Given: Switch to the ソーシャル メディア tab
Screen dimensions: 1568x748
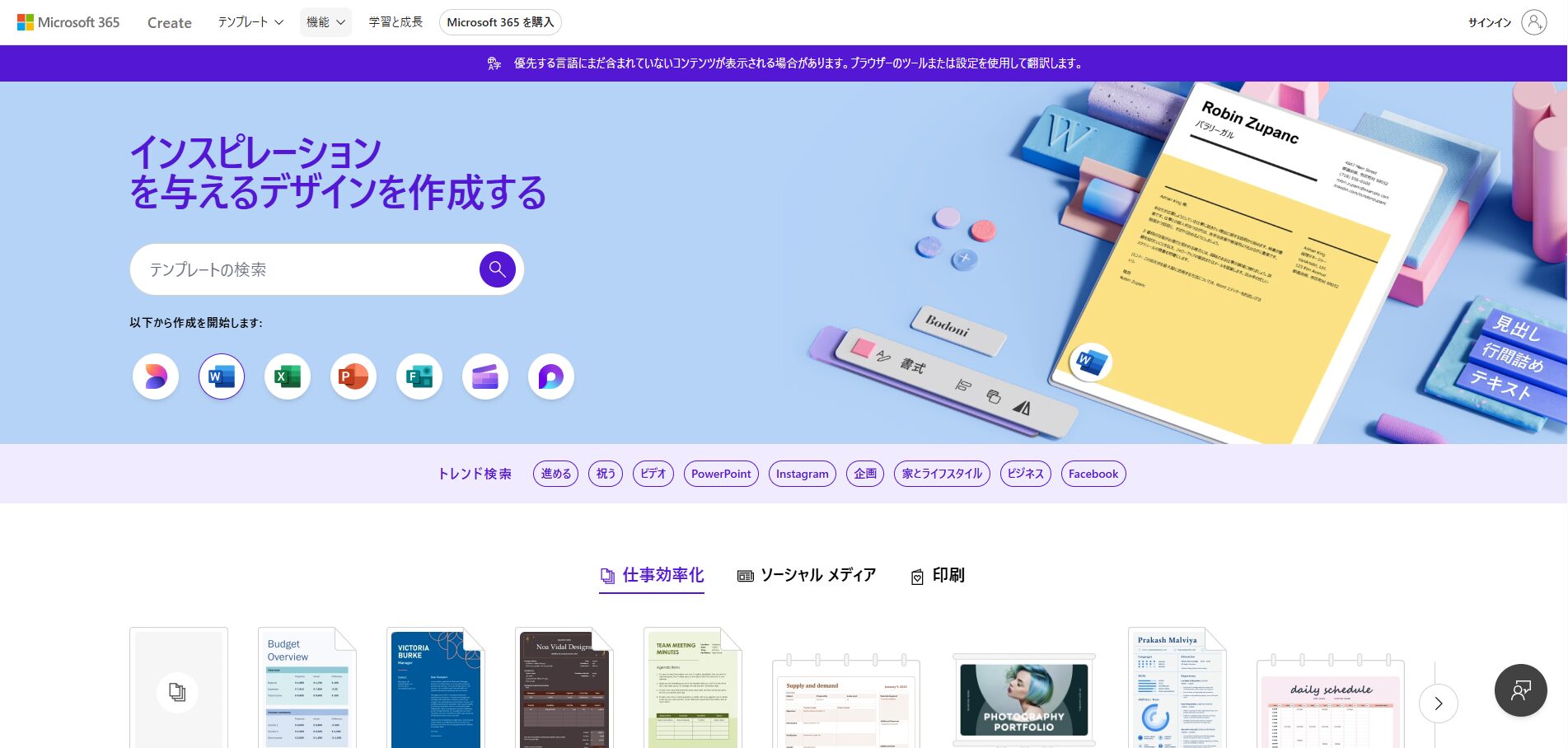Looking at the screenshot, I should (x=807, y=575).
